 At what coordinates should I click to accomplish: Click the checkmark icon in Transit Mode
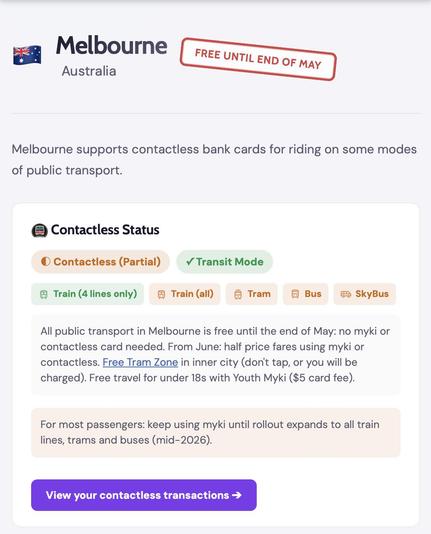(190, 262)
